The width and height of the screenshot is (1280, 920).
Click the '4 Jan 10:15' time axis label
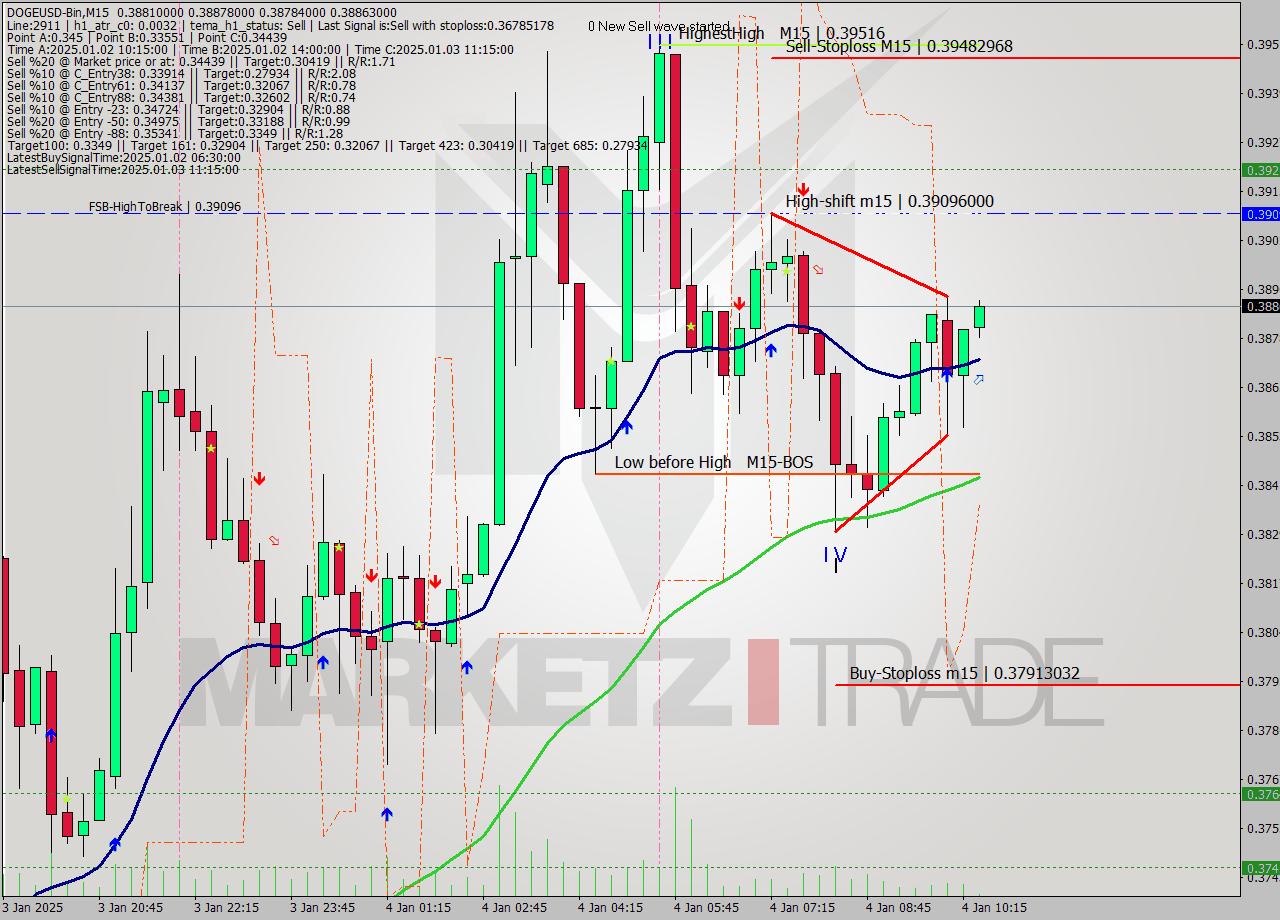tap(995, 908)
